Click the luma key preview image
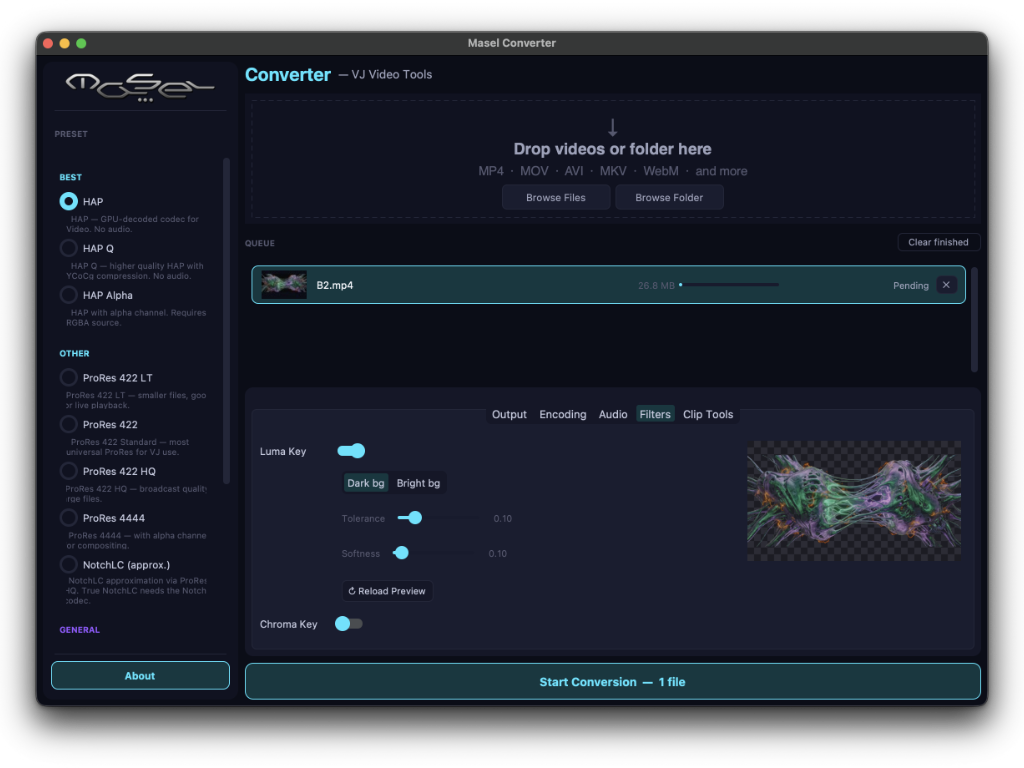 pyautogui.click(x=854, y=501)
